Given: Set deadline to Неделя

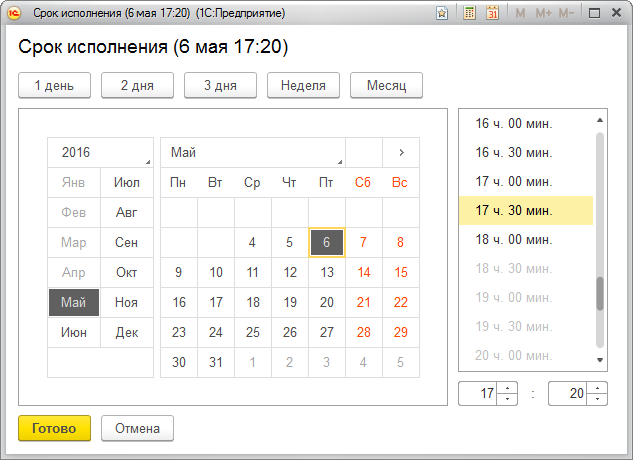Looking at the screenshot, I should coord(303,85).
